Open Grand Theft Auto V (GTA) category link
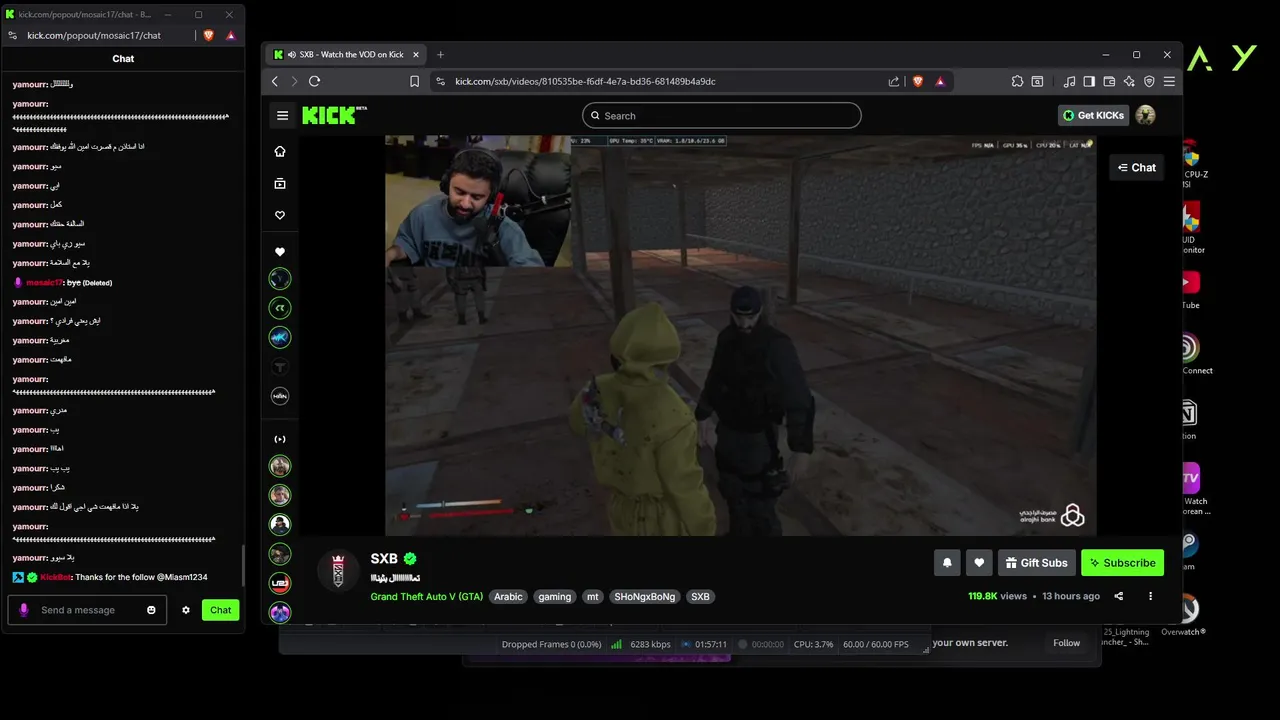The width and height of the screenshot is (1280, 720). coord(426,597)
